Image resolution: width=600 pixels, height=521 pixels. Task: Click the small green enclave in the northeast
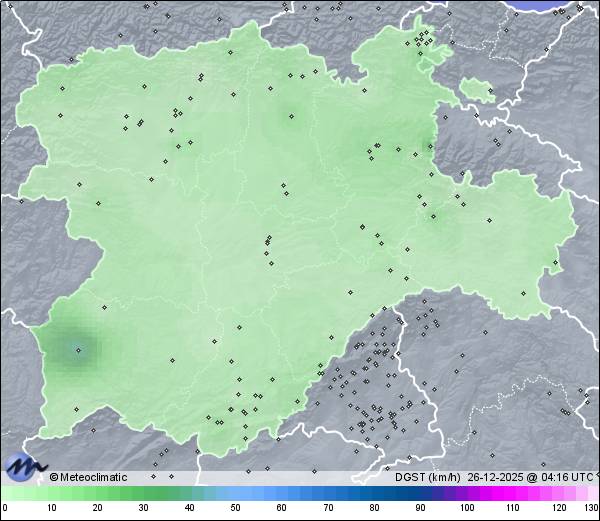point(478,89)
